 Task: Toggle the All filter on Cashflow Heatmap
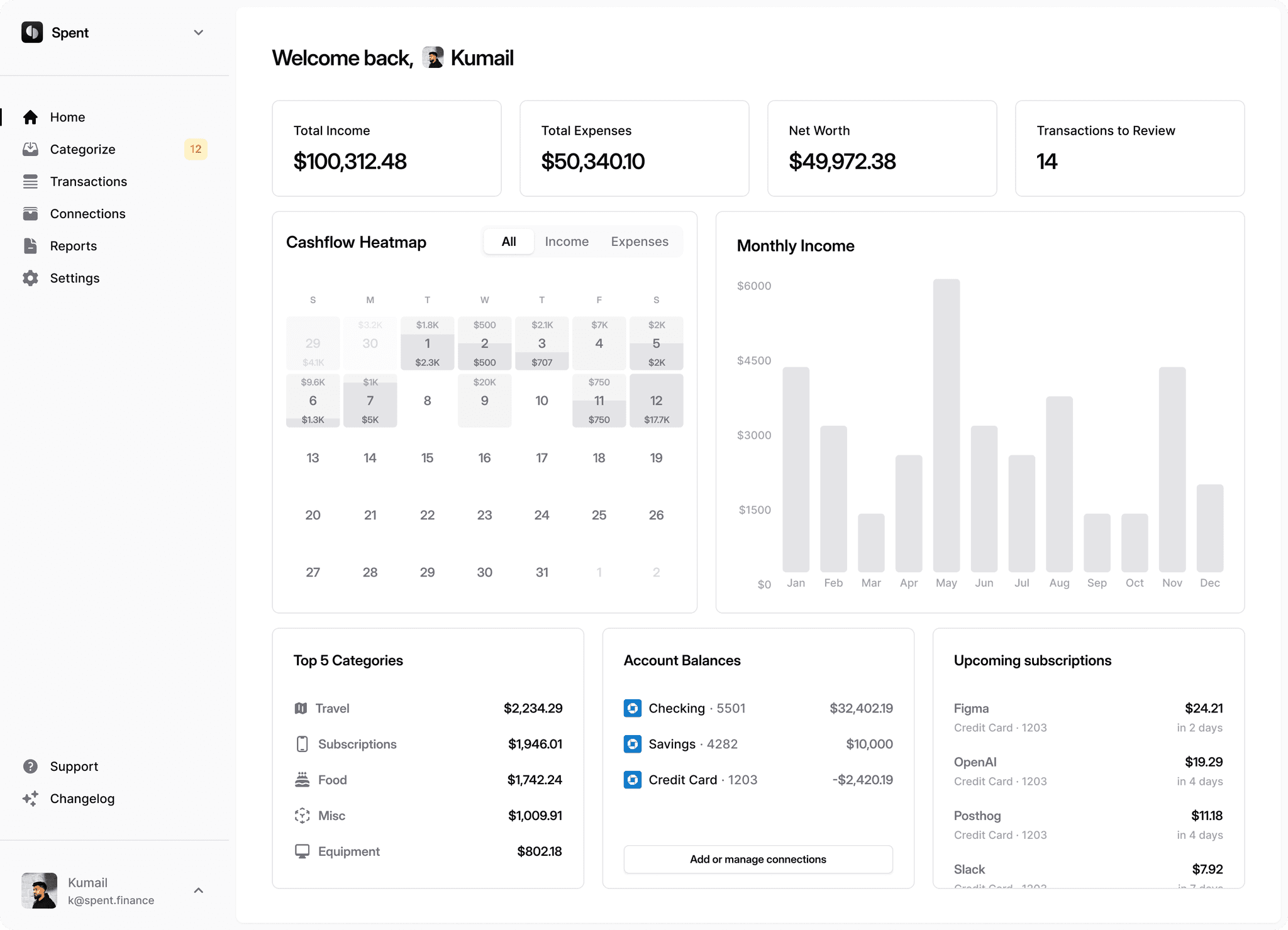point(509,241)
